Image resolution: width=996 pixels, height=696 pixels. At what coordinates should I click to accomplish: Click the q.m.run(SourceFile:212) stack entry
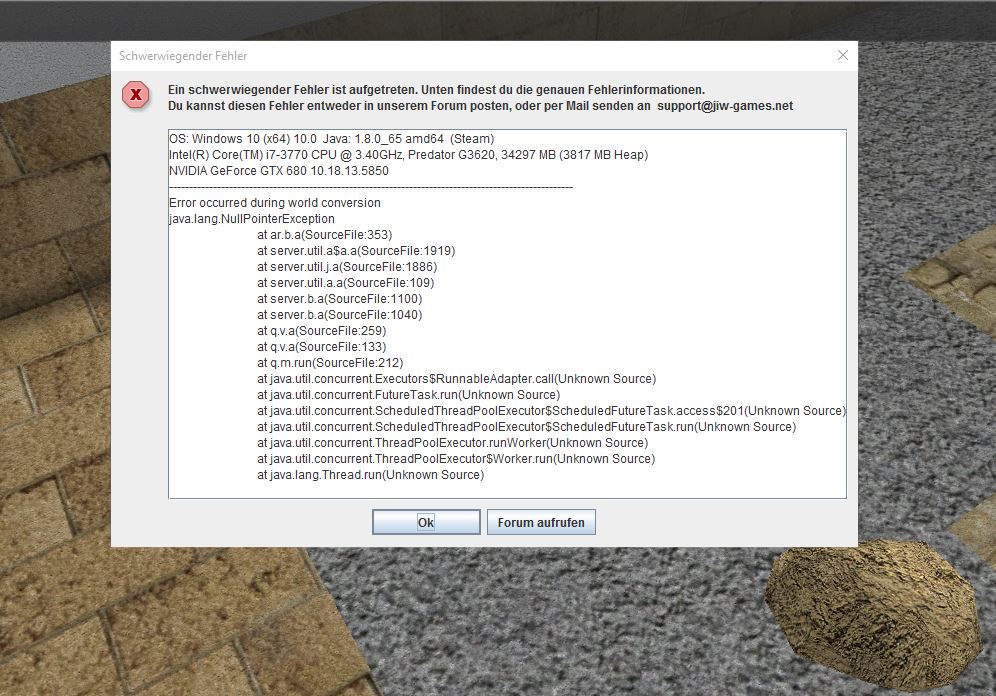(330, 363)
